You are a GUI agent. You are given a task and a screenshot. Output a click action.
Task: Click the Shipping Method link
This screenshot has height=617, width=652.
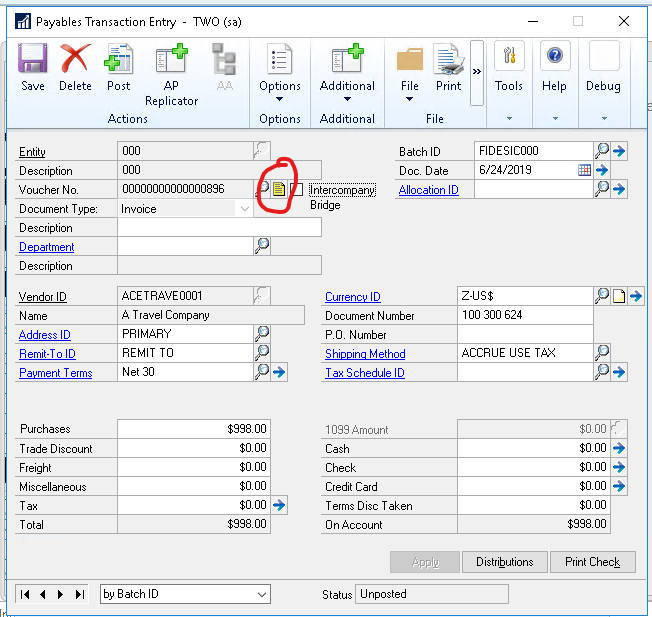(x=365, y=354)
